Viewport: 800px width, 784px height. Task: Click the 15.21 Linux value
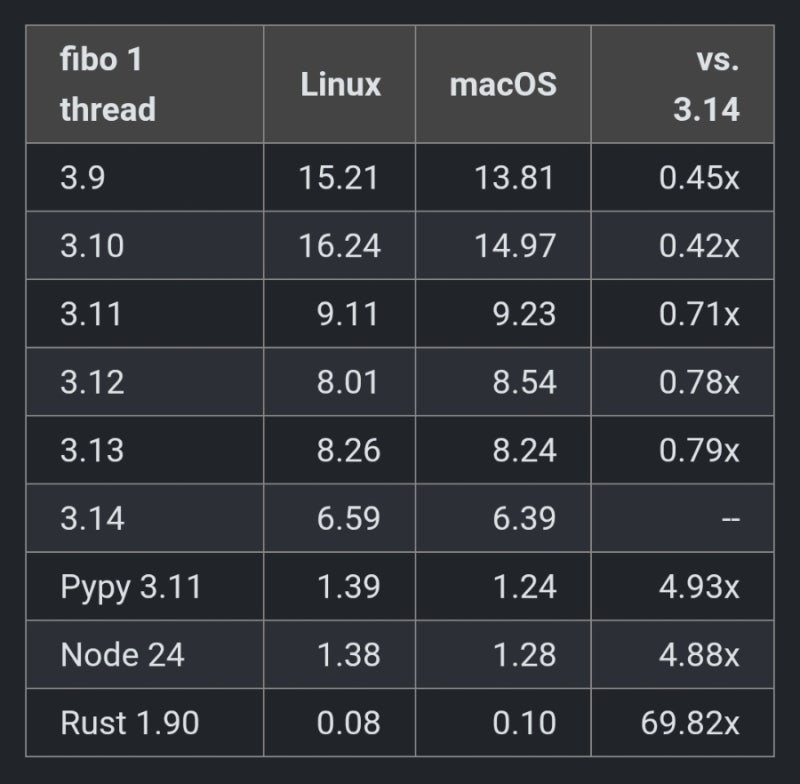point(339,177)
